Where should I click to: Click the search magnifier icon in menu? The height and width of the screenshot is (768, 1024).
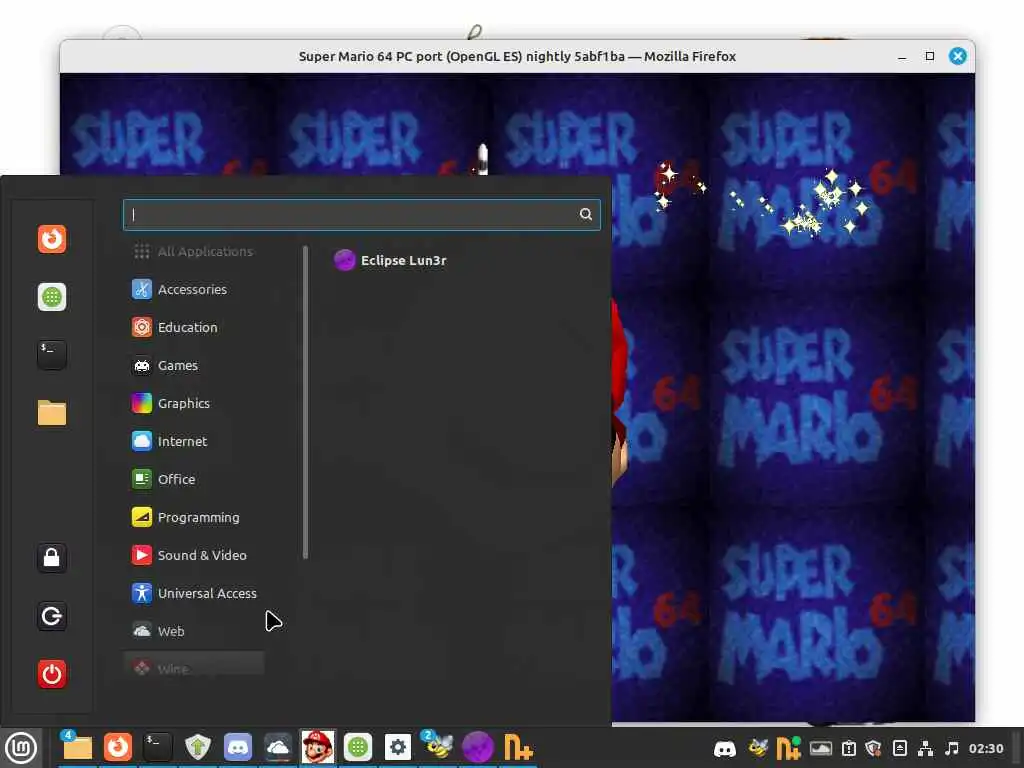[x=586, y=214]
